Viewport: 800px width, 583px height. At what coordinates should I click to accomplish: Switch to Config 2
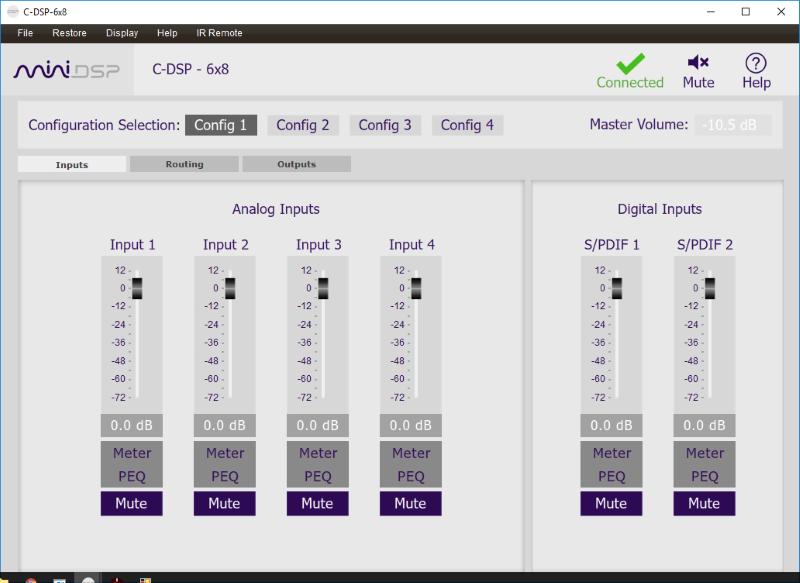click(x=303, y=125)
